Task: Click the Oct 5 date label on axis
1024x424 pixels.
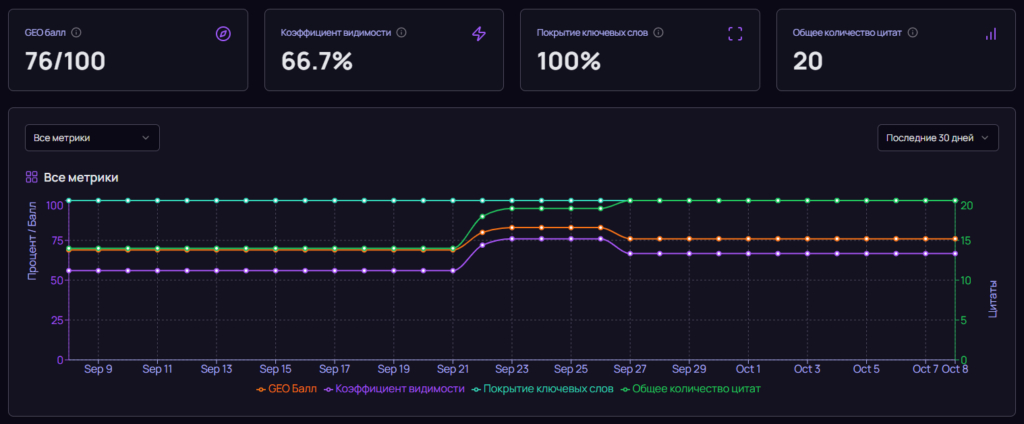Action: 867,369
